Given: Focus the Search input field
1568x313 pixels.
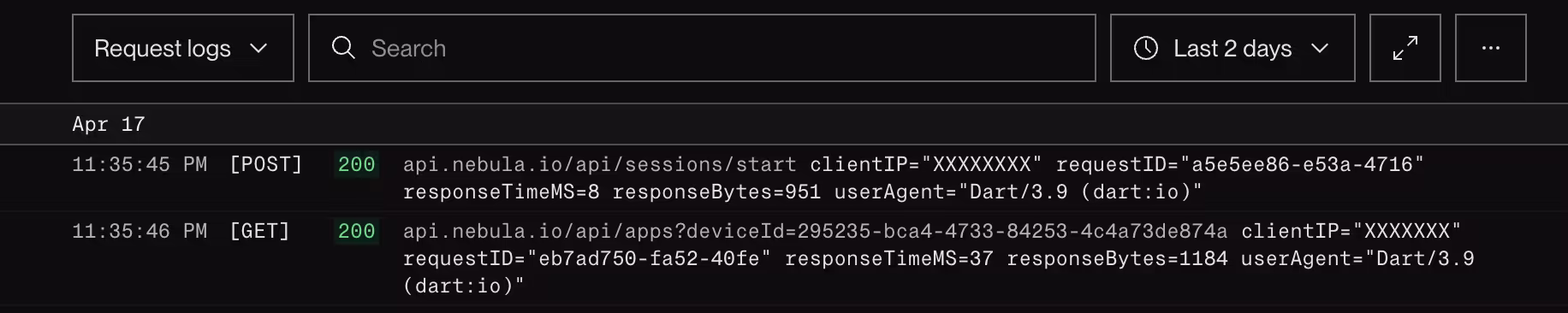Looking at the screenshot, I should 702,48.
